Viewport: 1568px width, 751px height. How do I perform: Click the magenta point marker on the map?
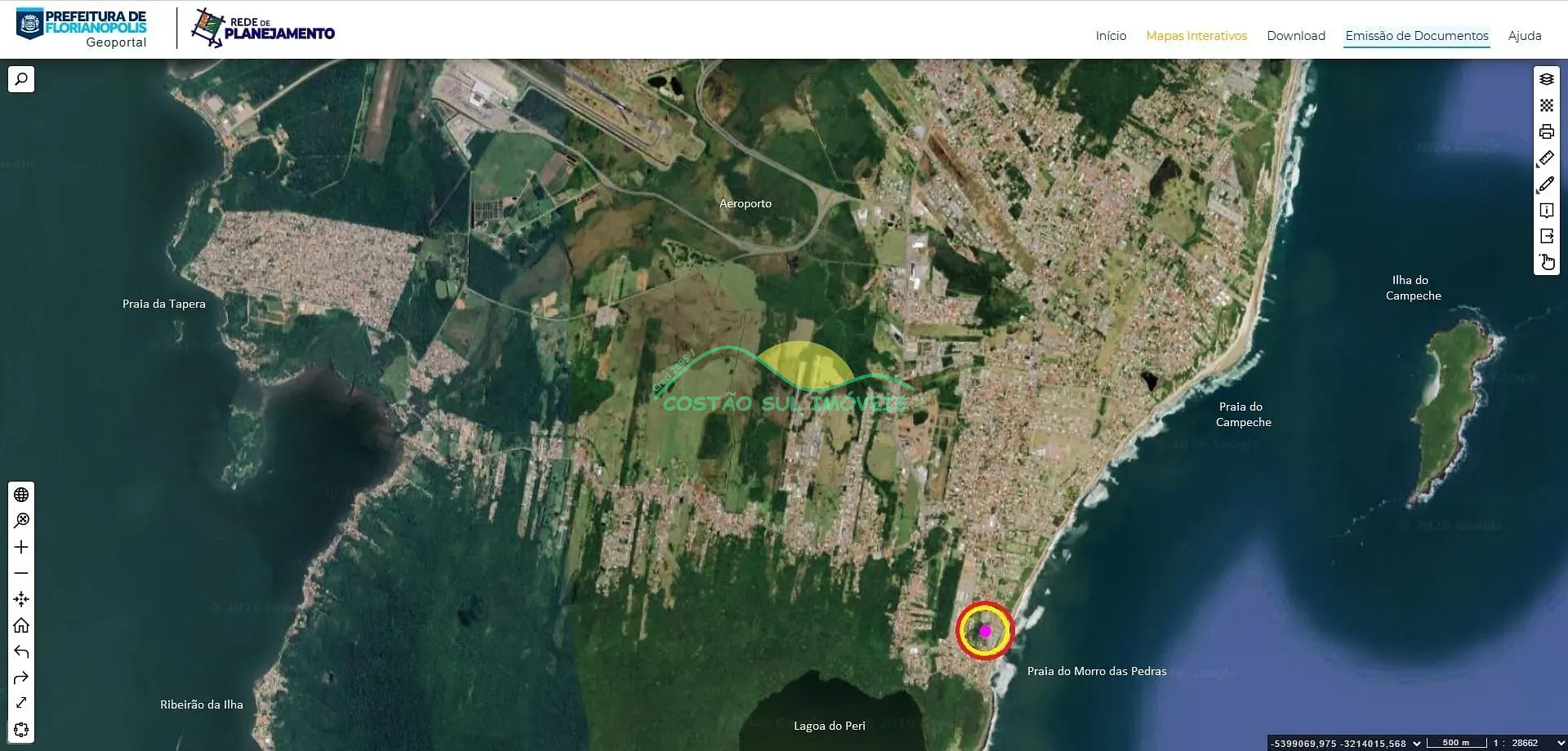pos(985,631)
